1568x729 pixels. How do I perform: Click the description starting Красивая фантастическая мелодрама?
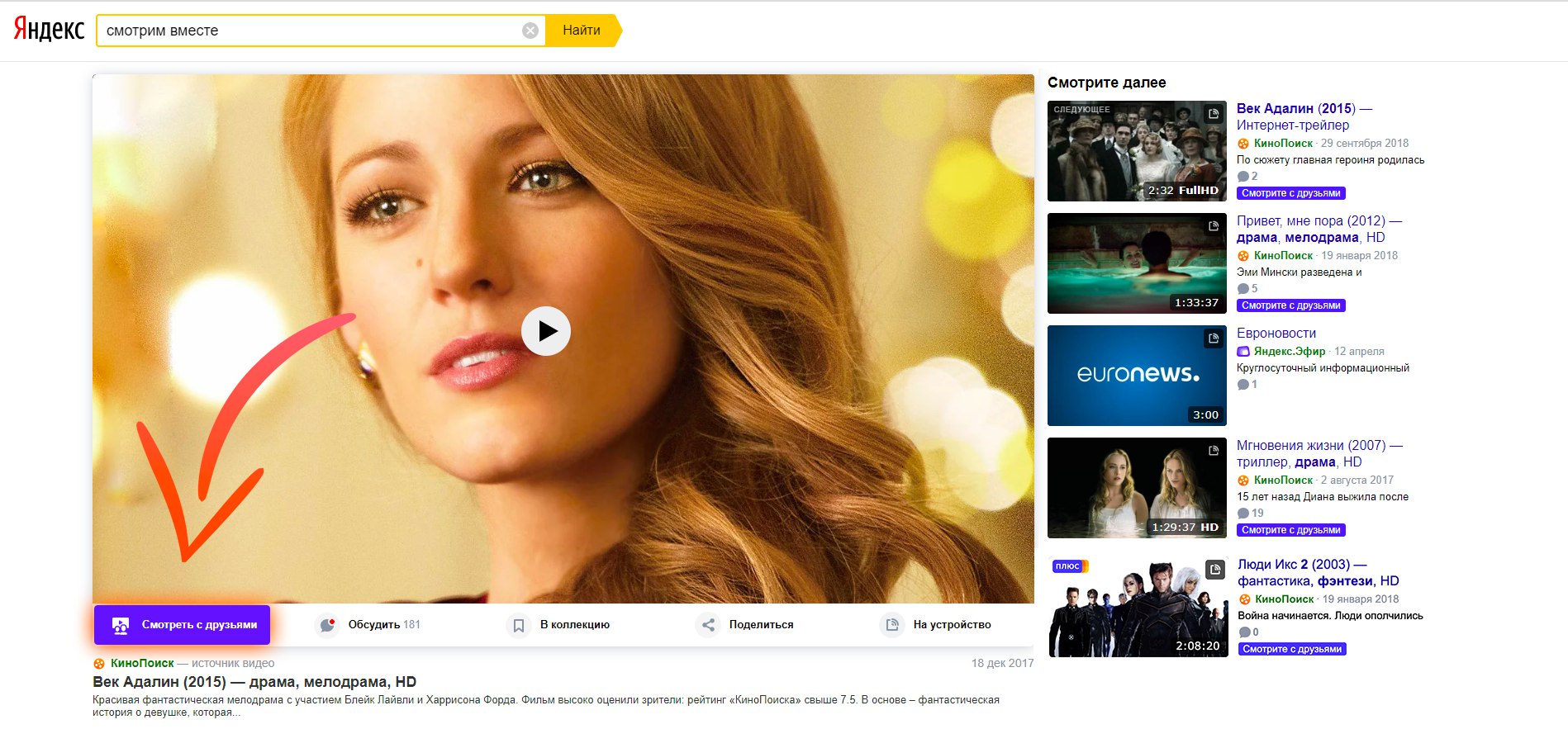pos(546,706)
